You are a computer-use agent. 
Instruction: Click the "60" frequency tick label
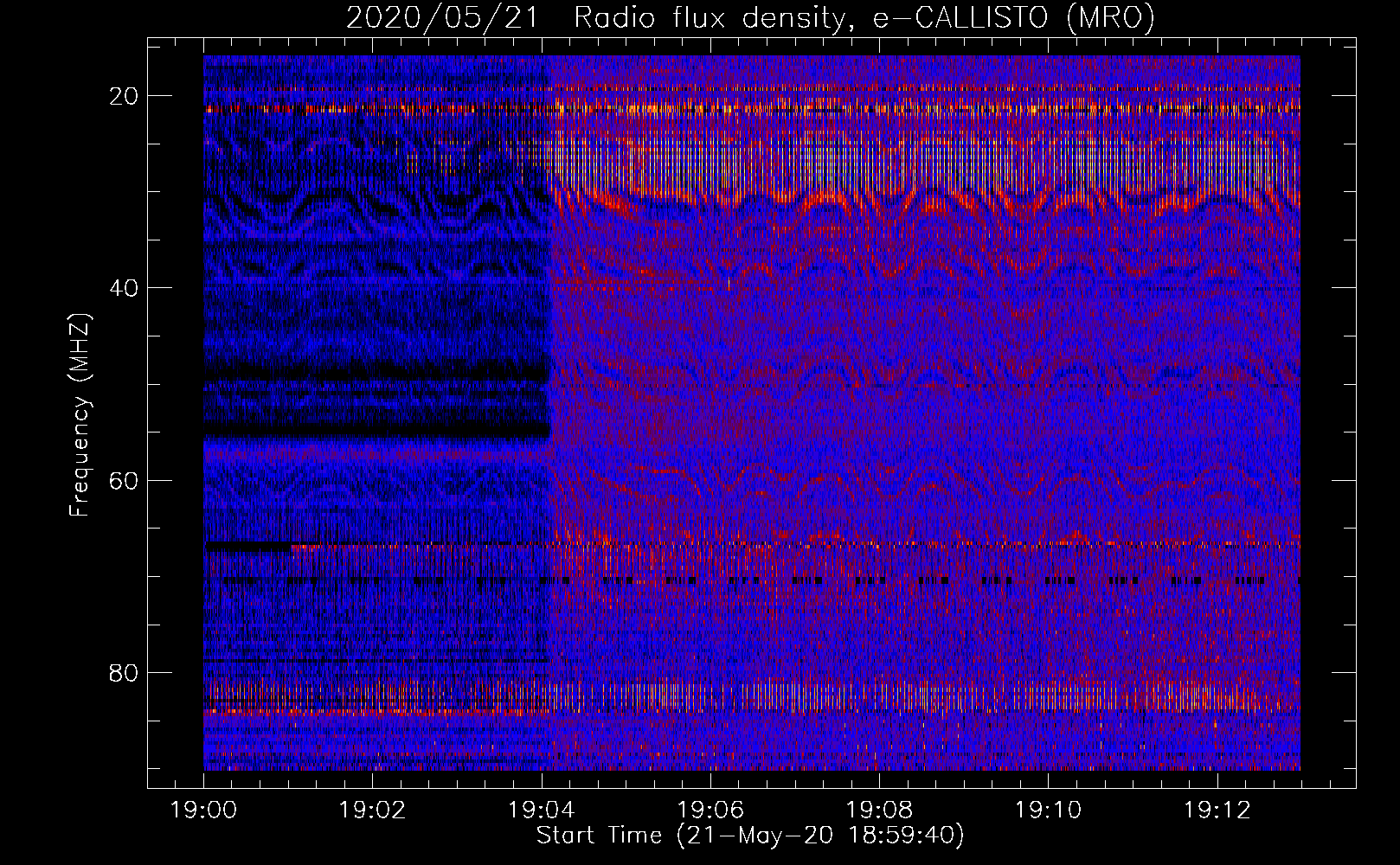[125, 480]
